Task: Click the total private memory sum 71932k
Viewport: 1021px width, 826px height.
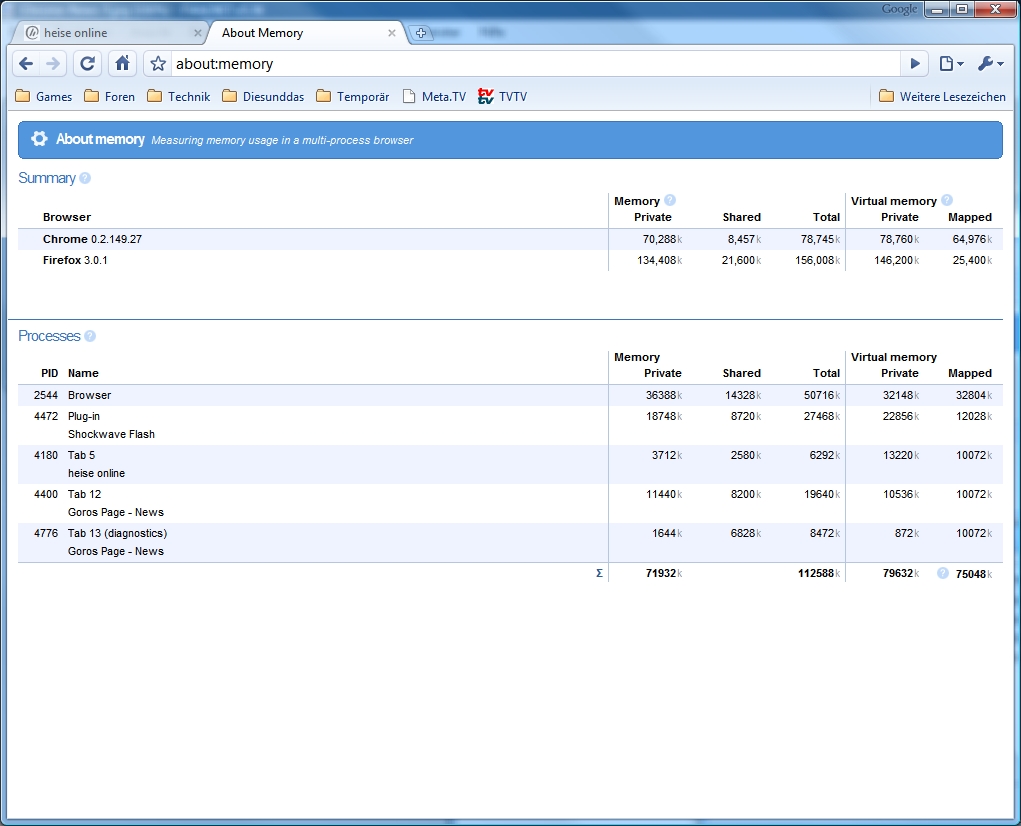Action: point(664,573)
